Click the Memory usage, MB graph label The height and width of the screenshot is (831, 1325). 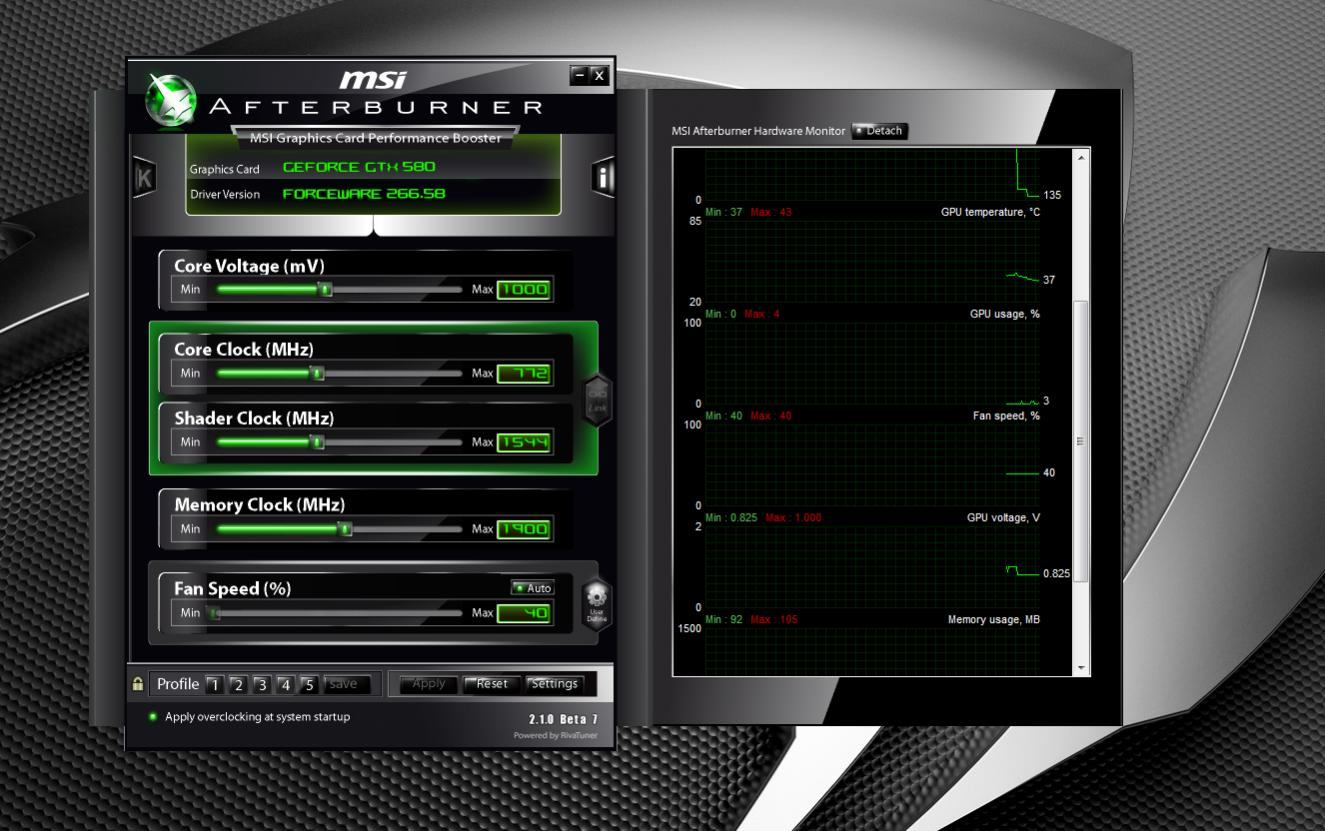pos(994,620)
